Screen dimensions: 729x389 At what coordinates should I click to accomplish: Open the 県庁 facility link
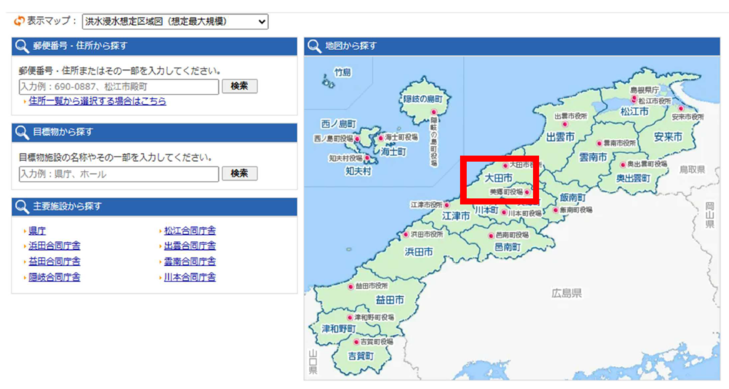(x=37, y=231)
